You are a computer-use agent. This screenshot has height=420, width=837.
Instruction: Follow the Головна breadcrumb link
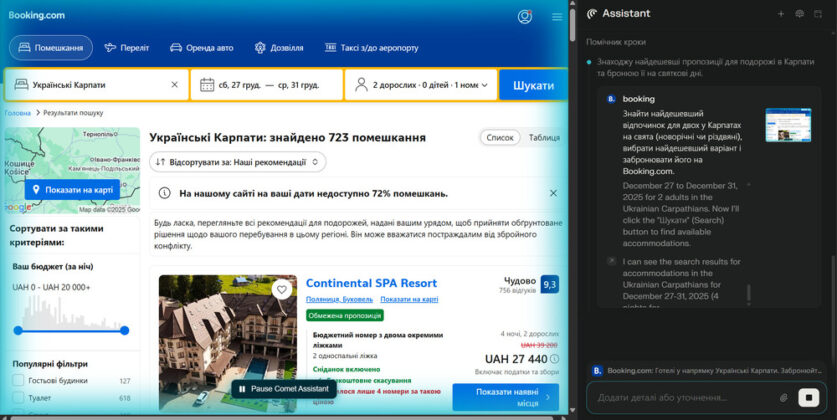coord(18,113)
